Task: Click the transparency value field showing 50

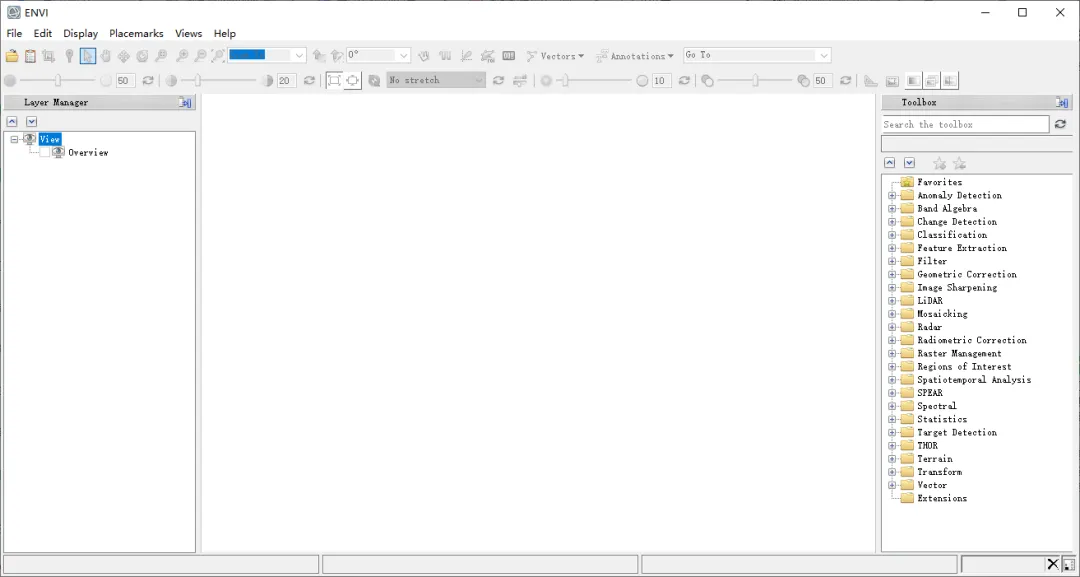Action: (822, 81)
